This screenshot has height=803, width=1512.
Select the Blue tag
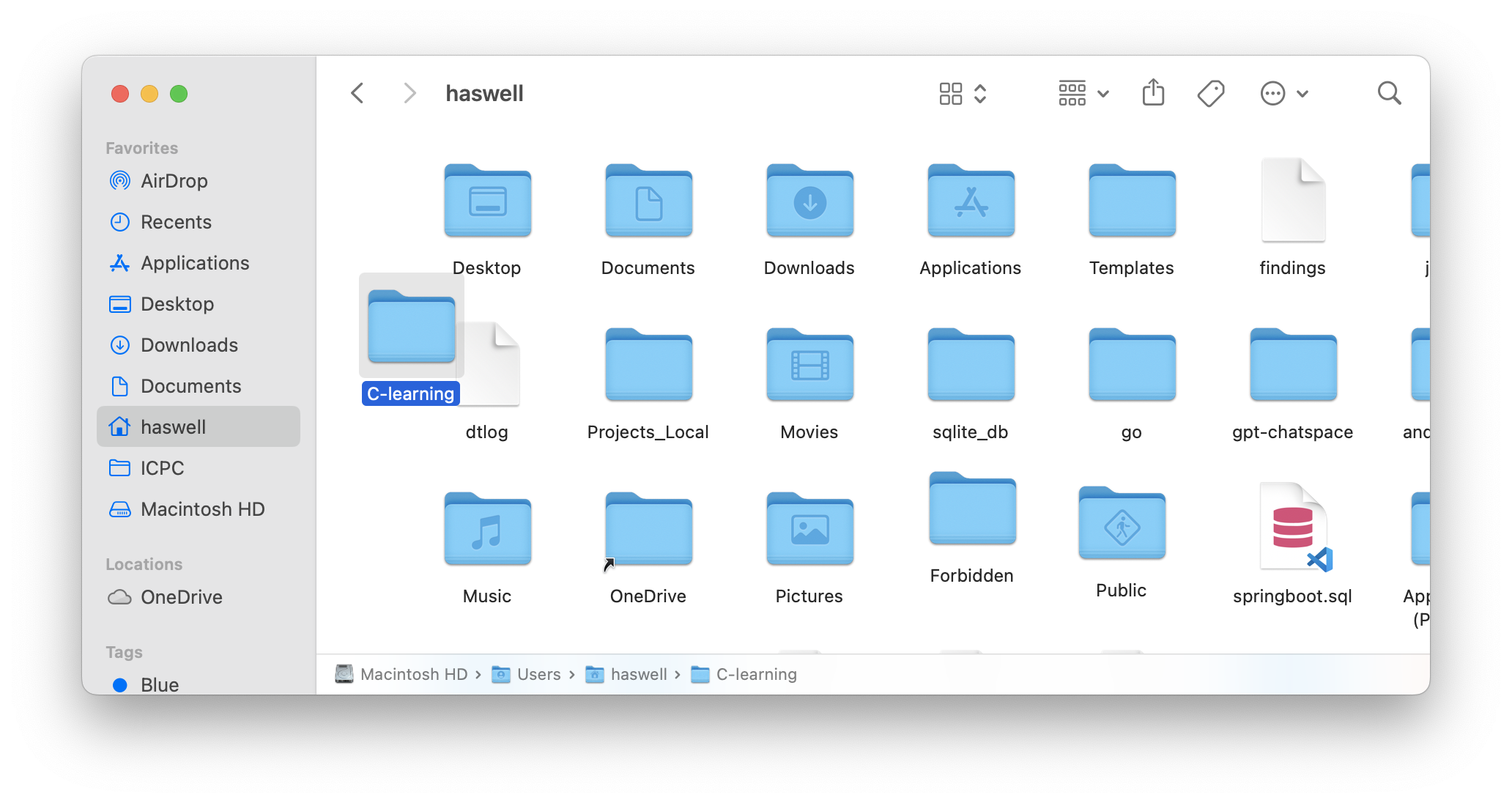(x=159, y=684)
